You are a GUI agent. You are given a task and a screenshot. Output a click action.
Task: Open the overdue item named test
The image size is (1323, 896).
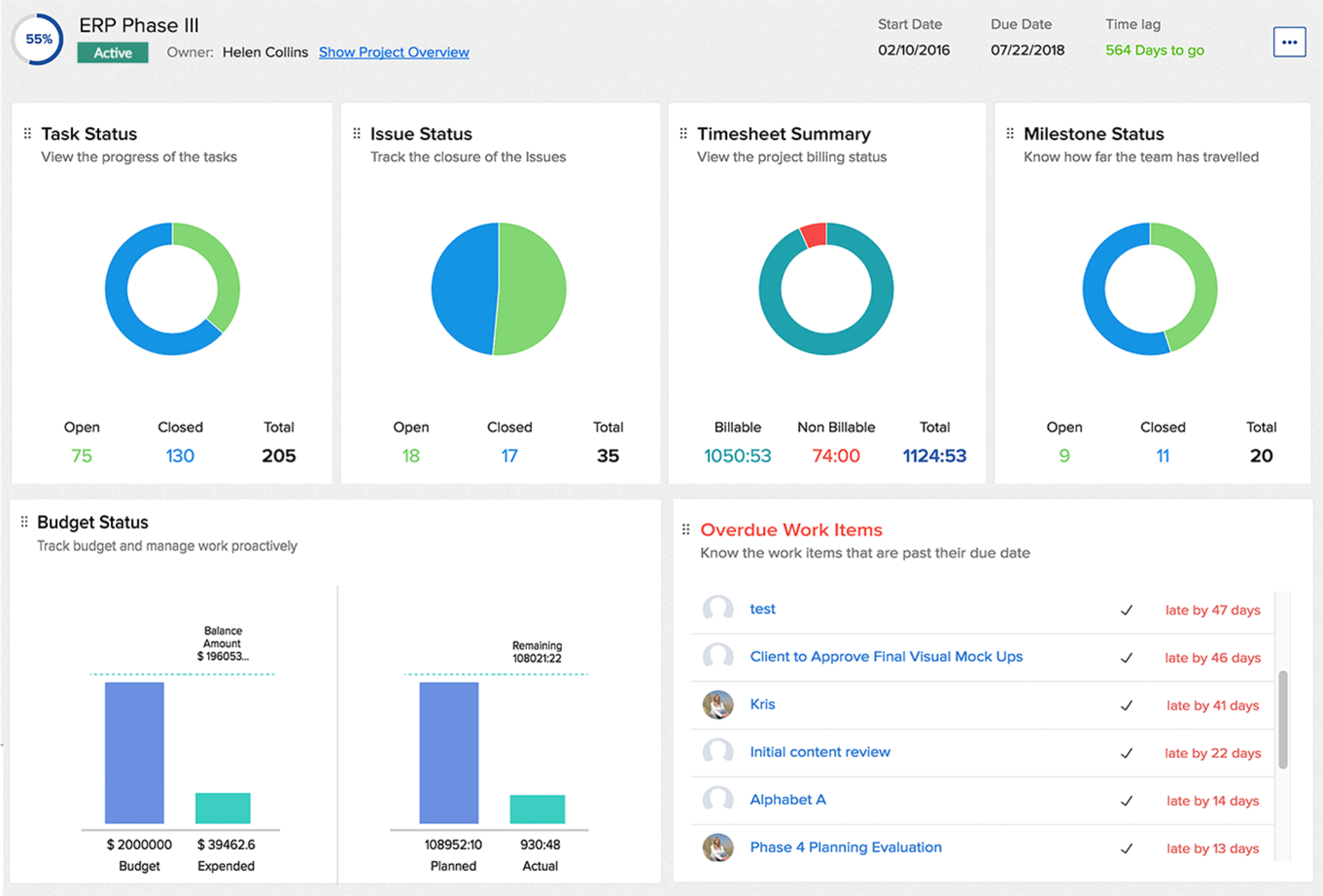click(x=761, y=609)
